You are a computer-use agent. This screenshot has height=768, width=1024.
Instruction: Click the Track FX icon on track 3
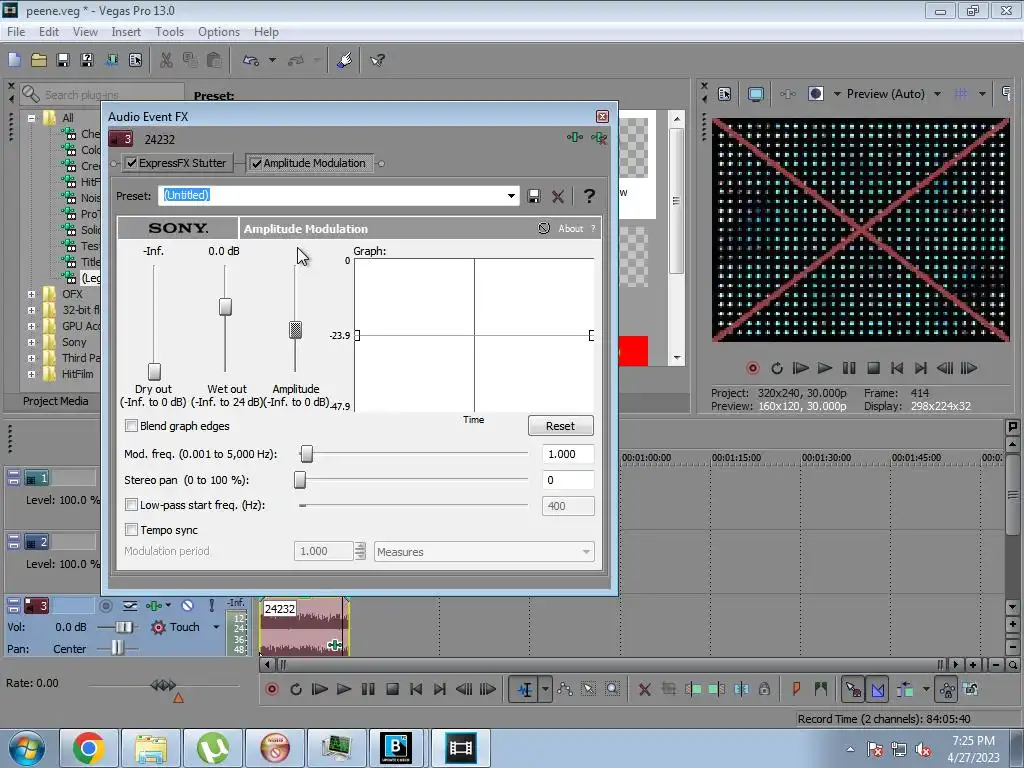(154, 605)
